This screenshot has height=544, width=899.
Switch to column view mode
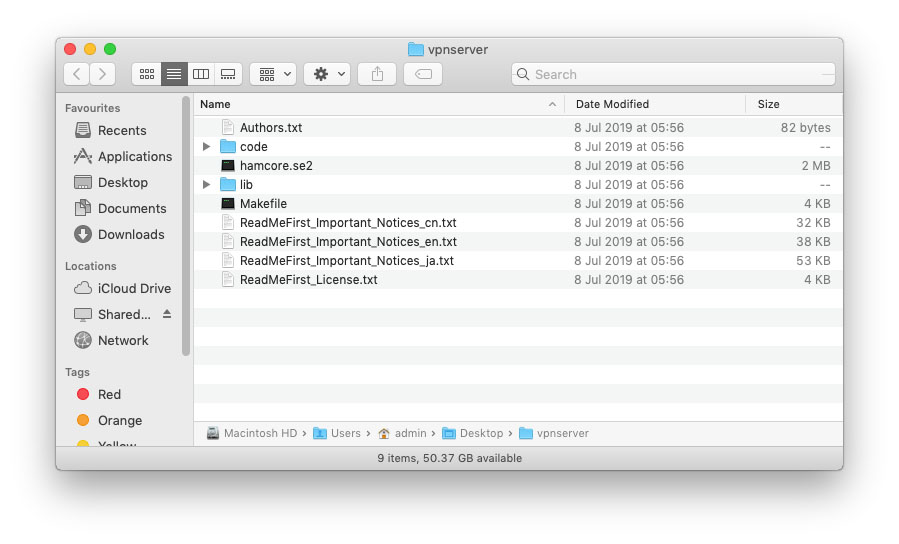201,74
